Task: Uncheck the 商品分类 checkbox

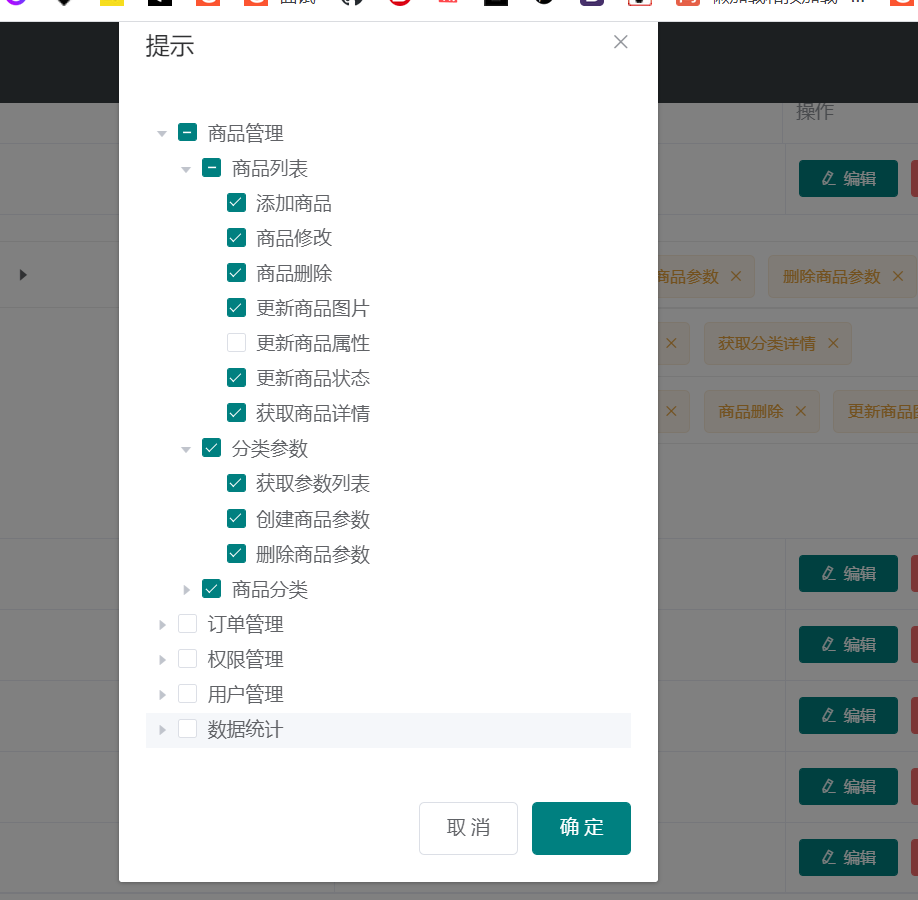Action: [x=211, y=588]
